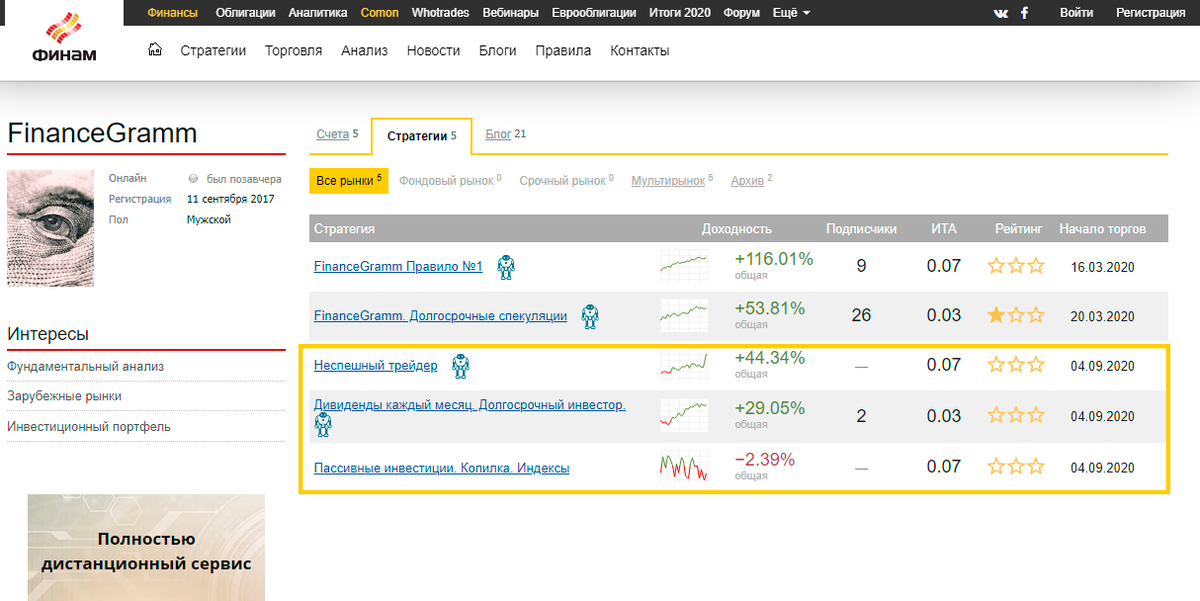This screenshot has width=1200, height=601.
Task: Open Вебинары in the top bar
Action: [511, 13]
